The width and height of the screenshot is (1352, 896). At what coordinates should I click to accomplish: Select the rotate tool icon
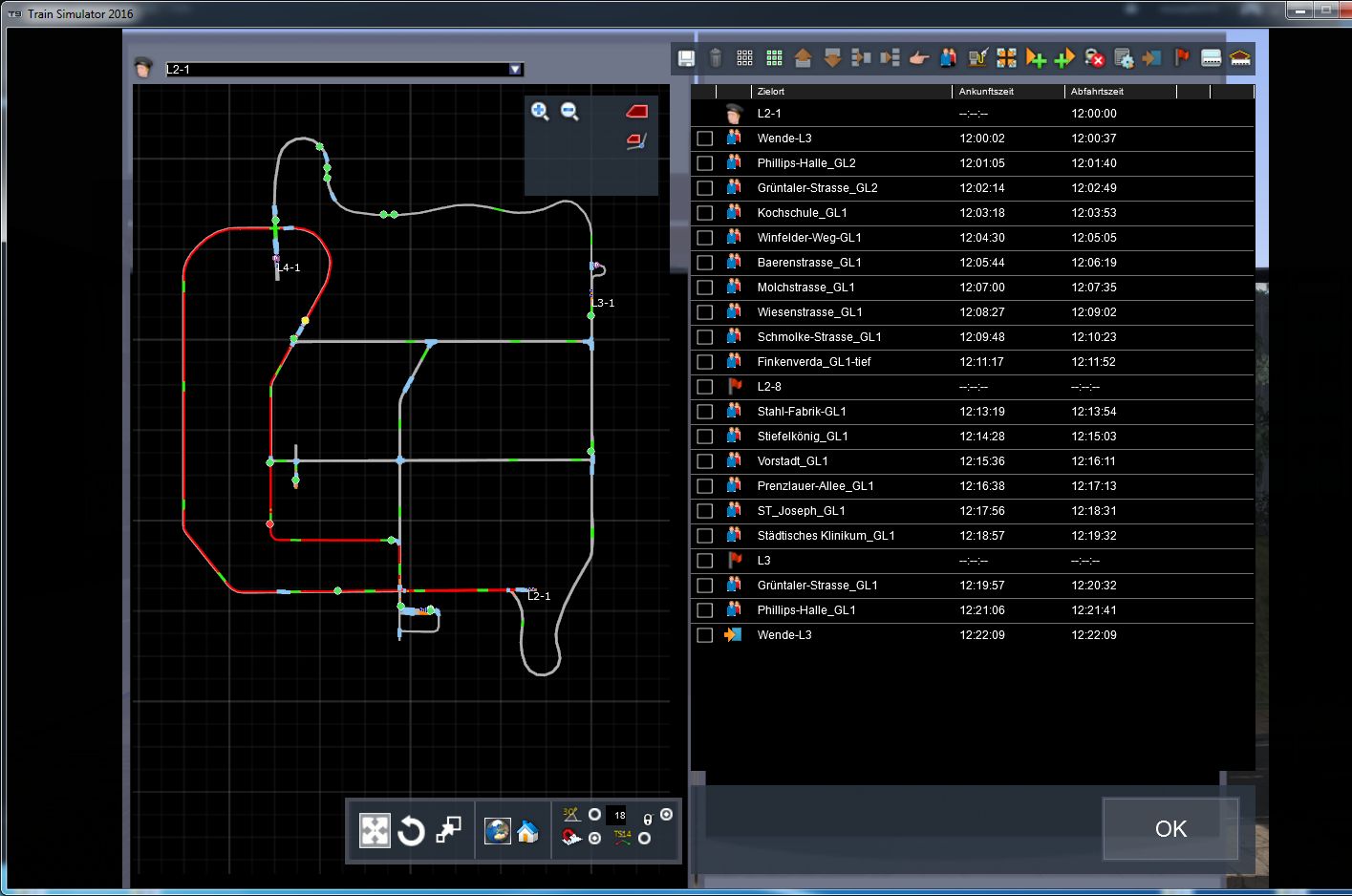tap(411, 831)
